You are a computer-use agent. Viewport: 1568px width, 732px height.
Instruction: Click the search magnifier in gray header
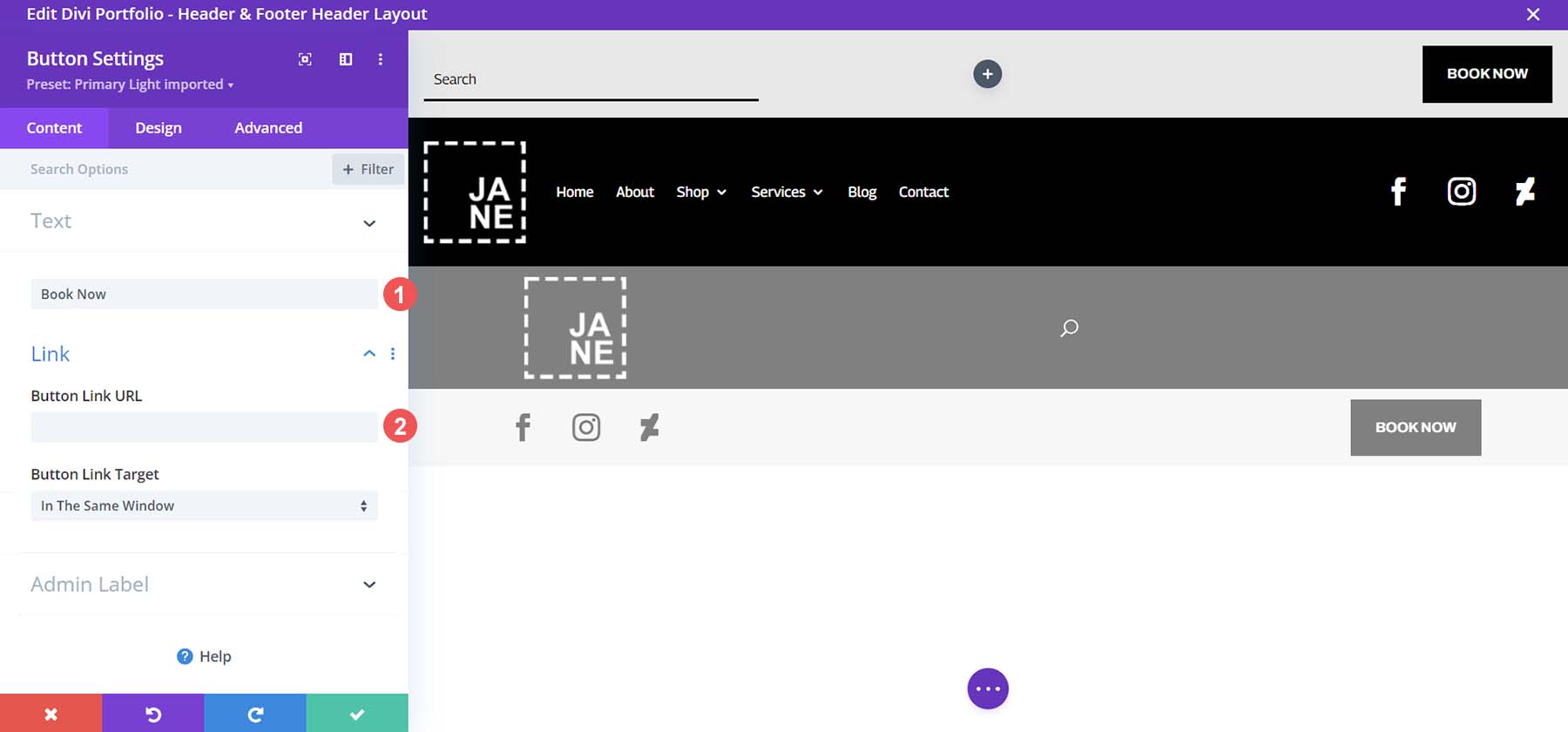1069,328
